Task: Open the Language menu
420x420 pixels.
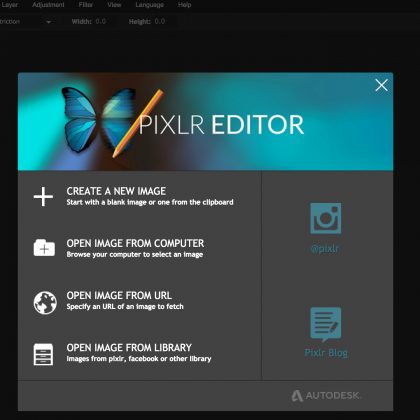Action: (x=149, y=5)
